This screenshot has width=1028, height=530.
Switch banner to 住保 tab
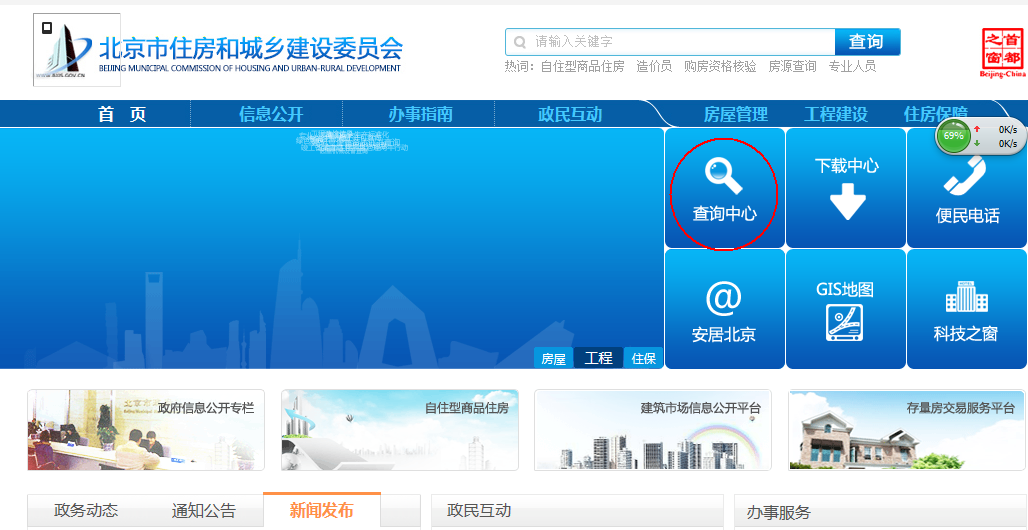click(x=643, y=358)
